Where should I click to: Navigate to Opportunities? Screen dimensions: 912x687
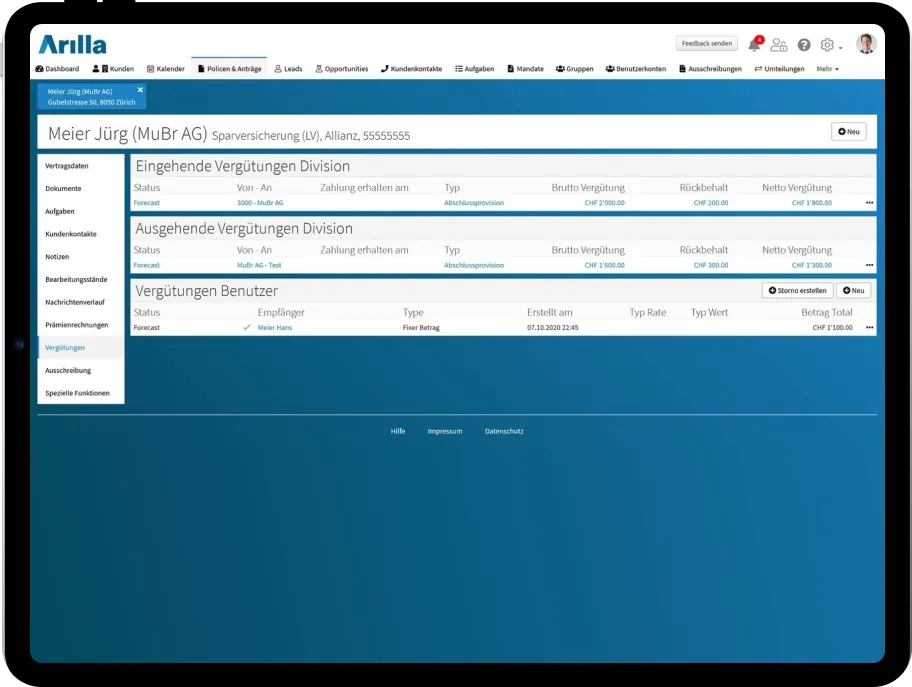pos(342,69)
